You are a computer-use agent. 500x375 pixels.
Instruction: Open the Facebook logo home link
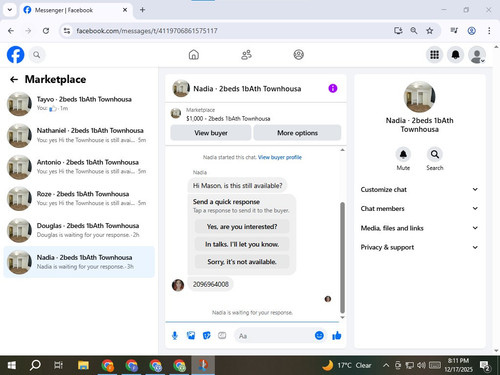(15, 55)
